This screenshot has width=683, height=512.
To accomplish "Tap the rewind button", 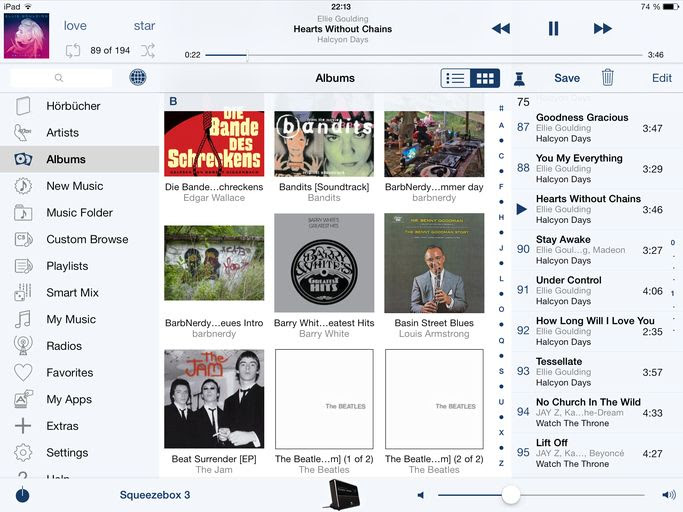I will click(x=500, y=29).
